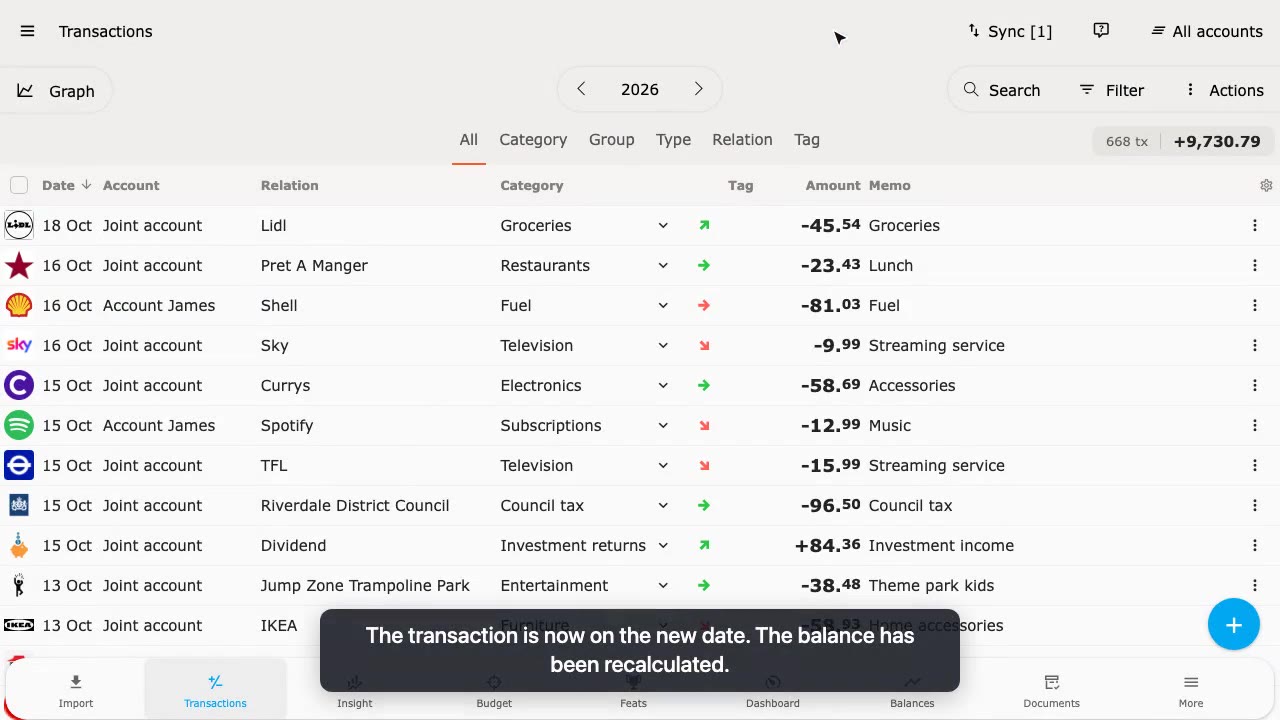The width and height of the screenshot is (1280, 720).
Task: Open Balances in bottom navigation
Action: [912, 690]
